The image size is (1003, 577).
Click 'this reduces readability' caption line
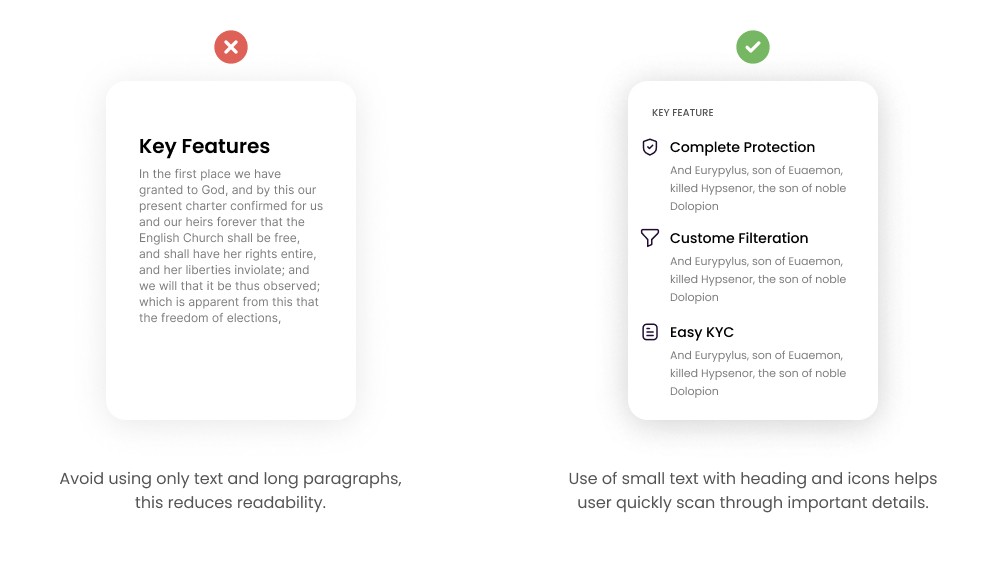230,502
